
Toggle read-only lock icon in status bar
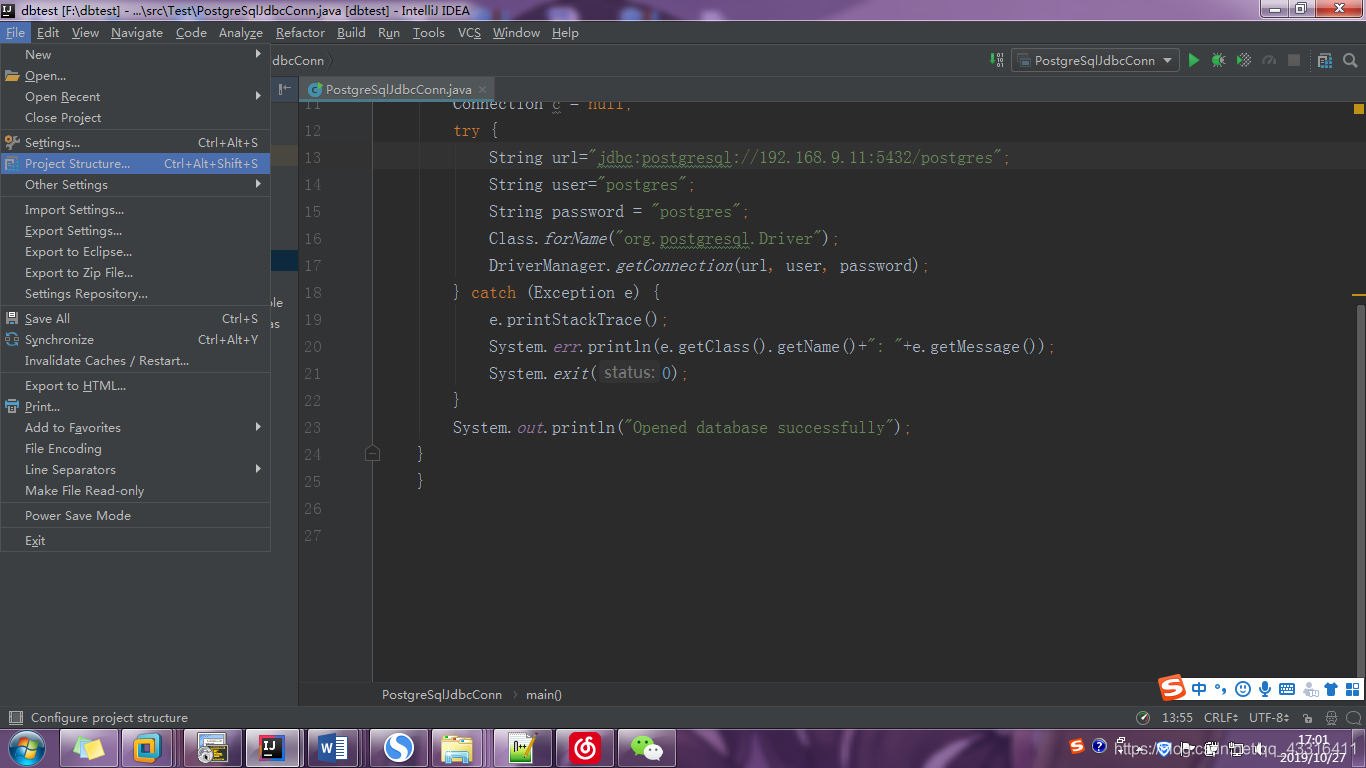(1306, 717)
